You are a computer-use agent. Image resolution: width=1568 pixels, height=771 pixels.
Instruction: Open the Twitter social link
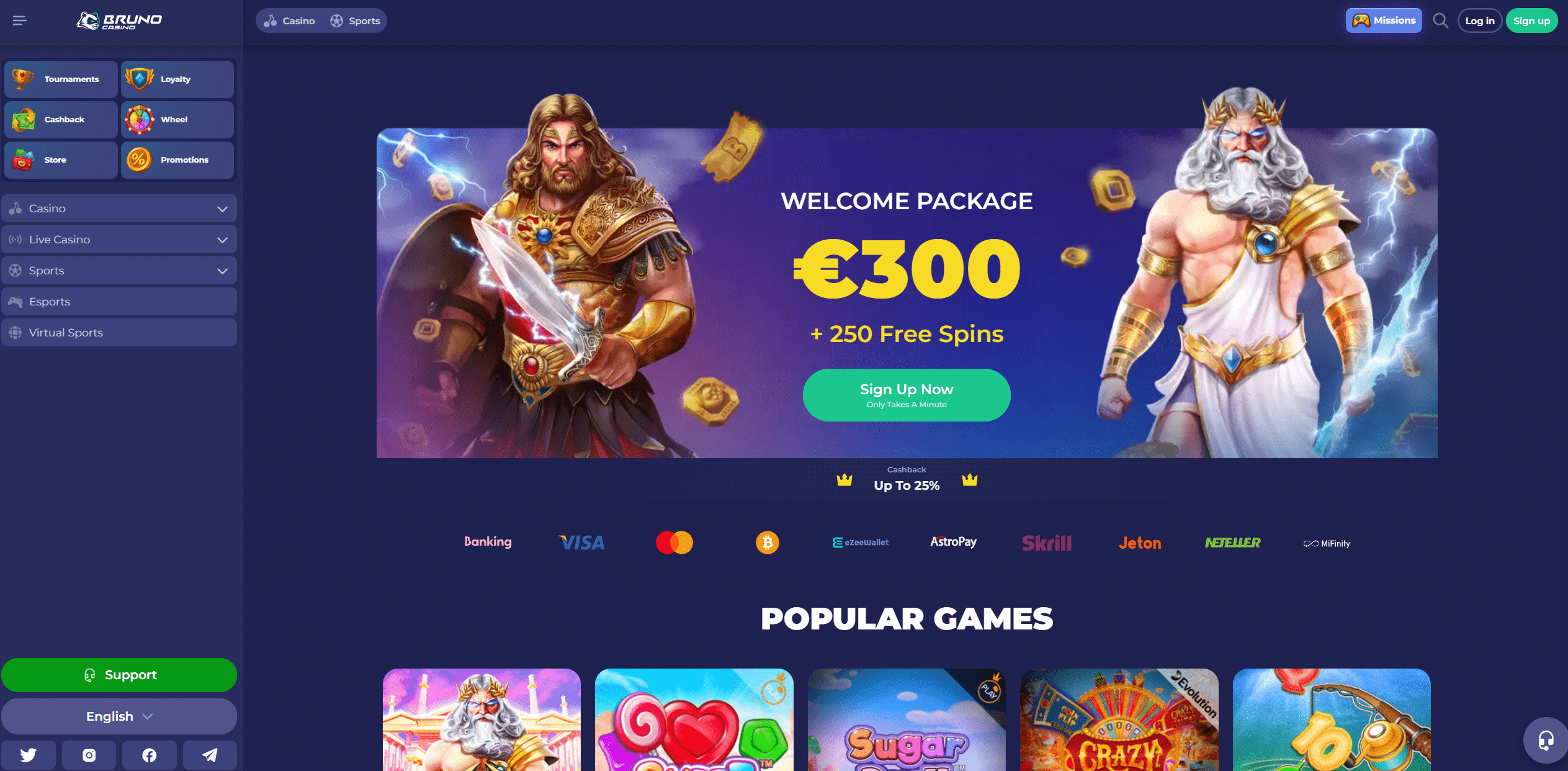tap(29, 755)
